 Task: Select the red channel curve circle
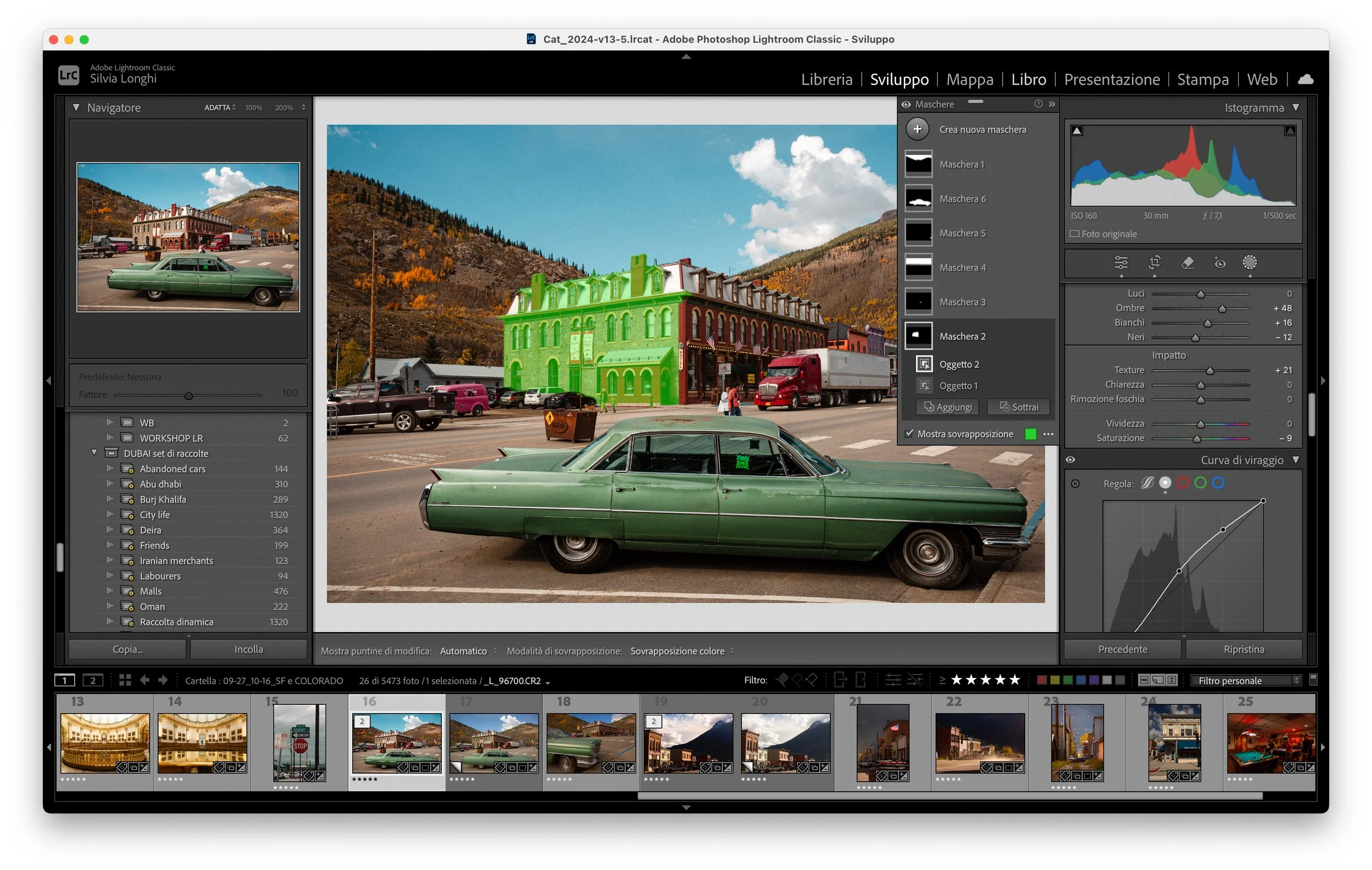click(x=1183, y=483)
